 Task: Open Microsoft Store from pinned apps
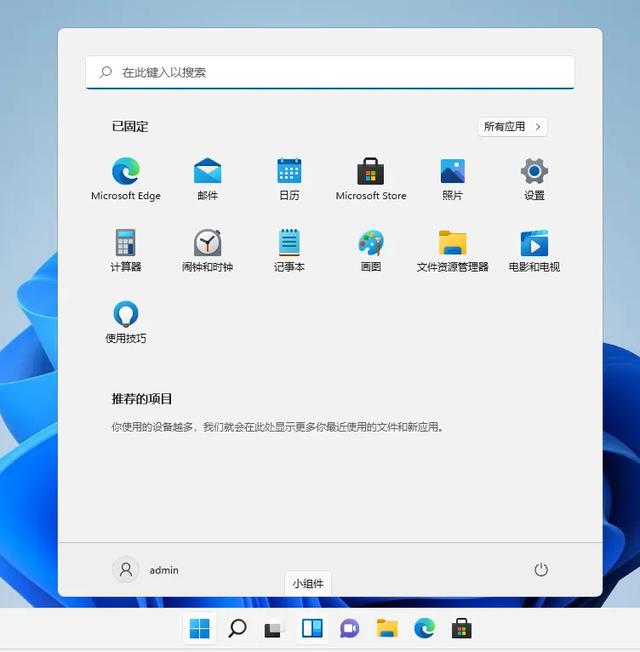371,179
